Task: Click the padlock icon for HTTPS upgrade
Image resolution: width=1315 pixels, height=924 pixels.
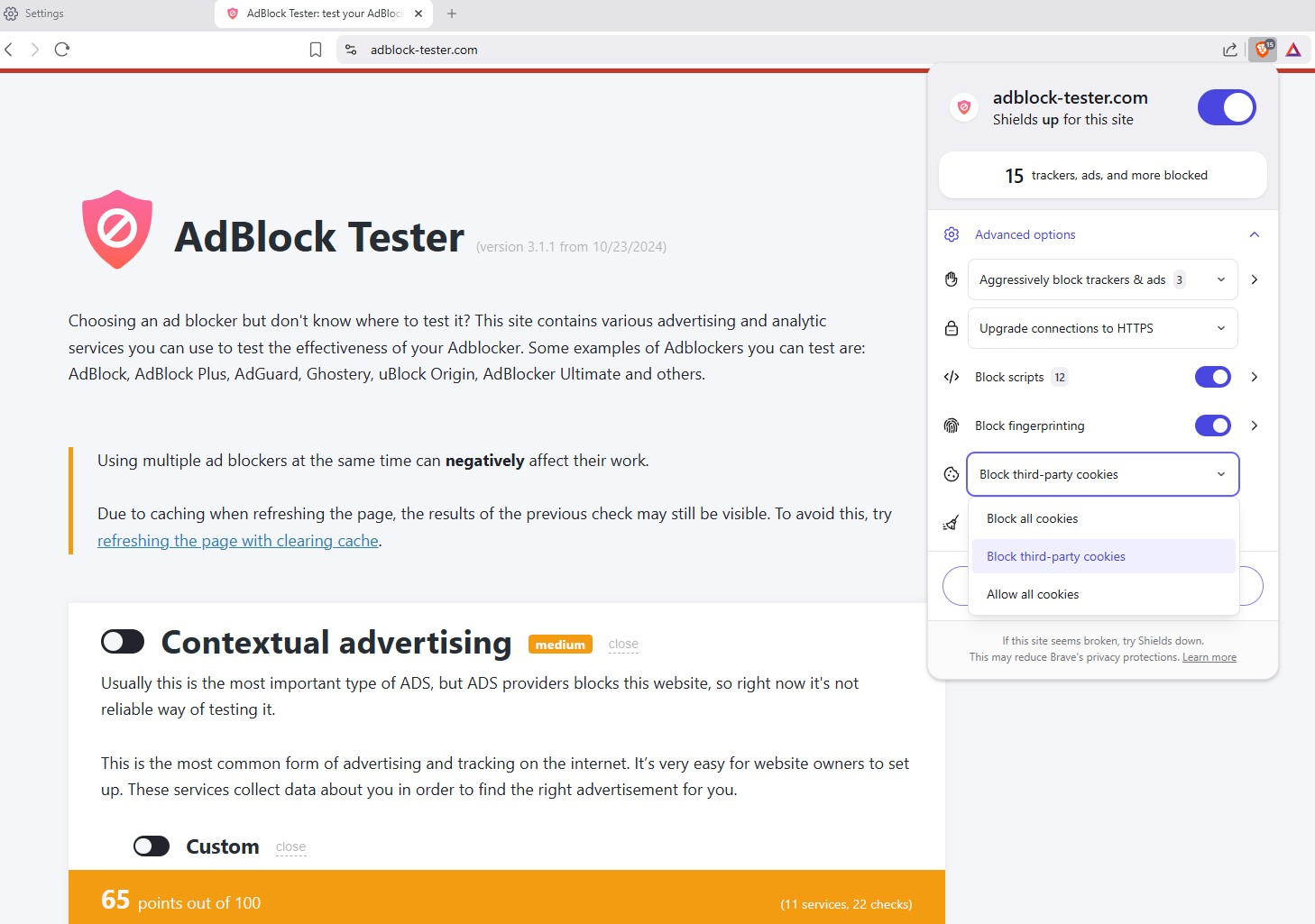Action: point(952,328)
